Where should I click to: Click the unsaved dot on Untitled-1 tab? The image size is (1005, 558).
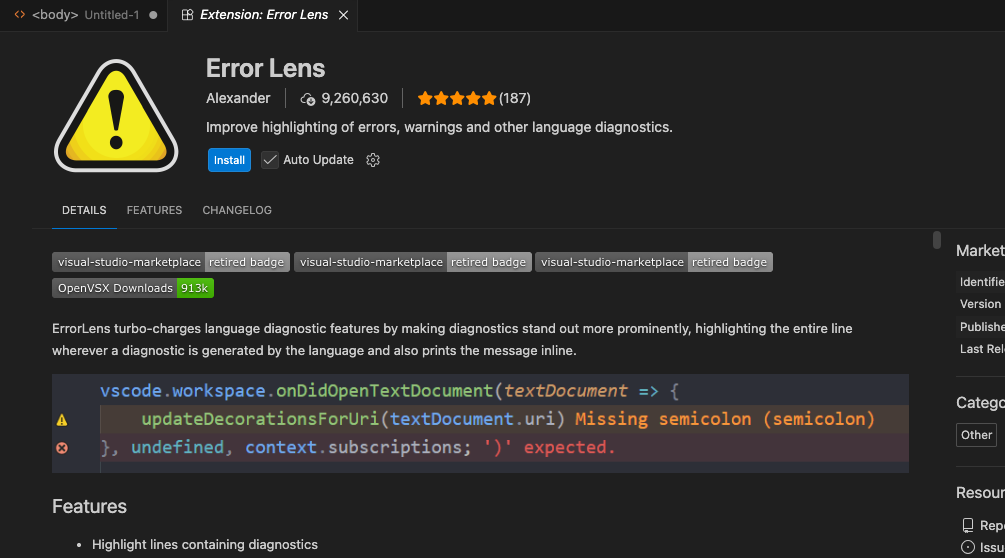(x=153, y=15)
